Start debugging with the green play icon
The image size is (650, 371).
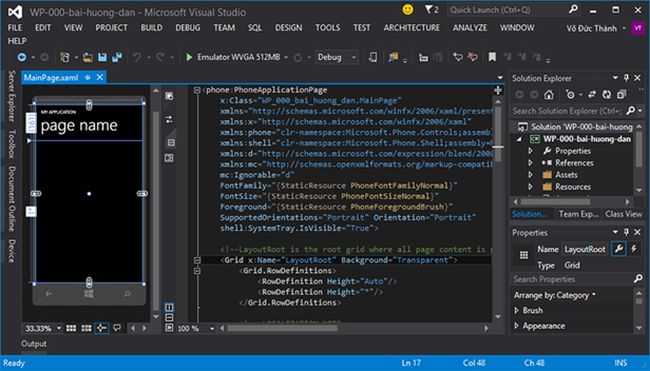point(189,57)
